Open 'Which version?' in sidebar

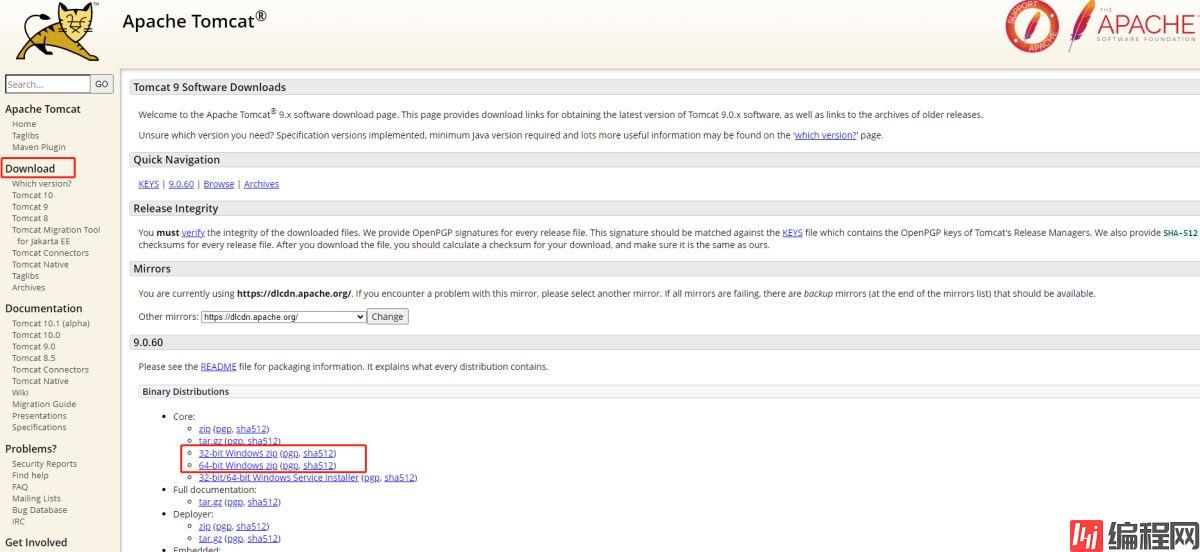point(42,184)
